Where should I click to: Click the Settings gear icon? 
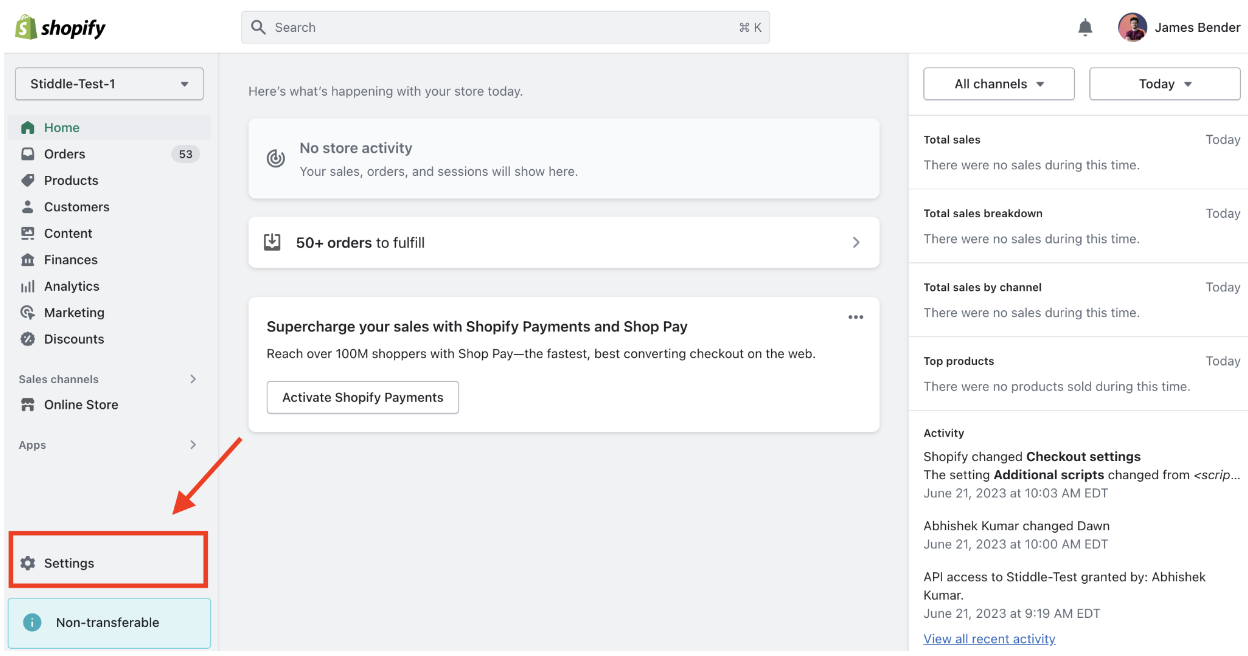pos(28,563)
